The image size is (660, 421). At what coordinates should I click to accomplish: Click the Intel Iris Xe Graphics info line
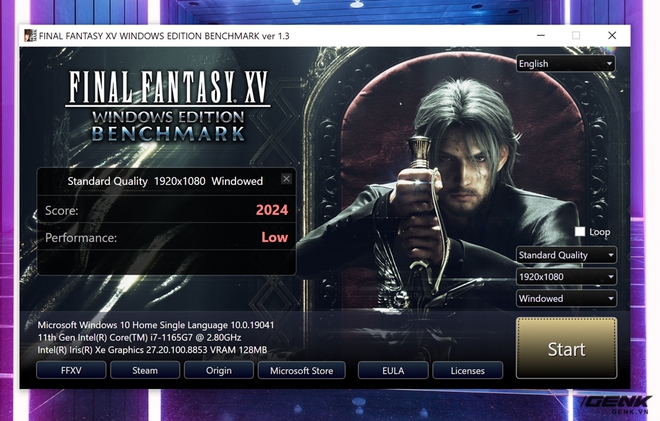pos(152,350)
